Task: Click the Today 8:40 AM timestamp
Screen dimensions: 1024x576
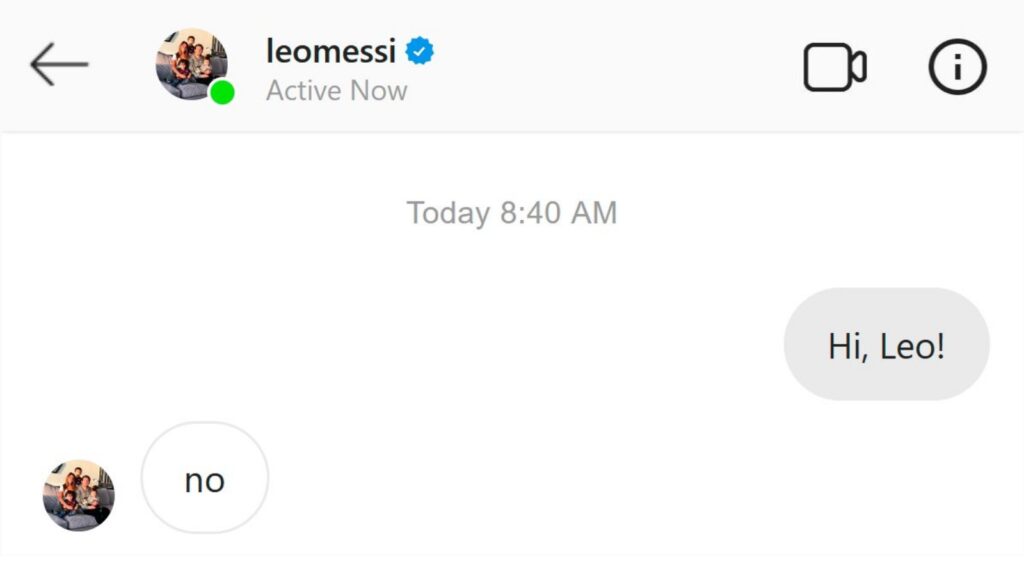Action: [x=512, y=213]
